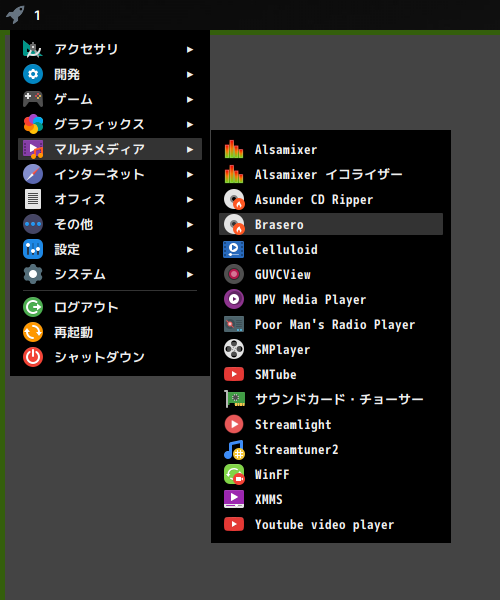Choose 再起動 to restart
Screen dimensions: 500x600
(x=110, y=332)
